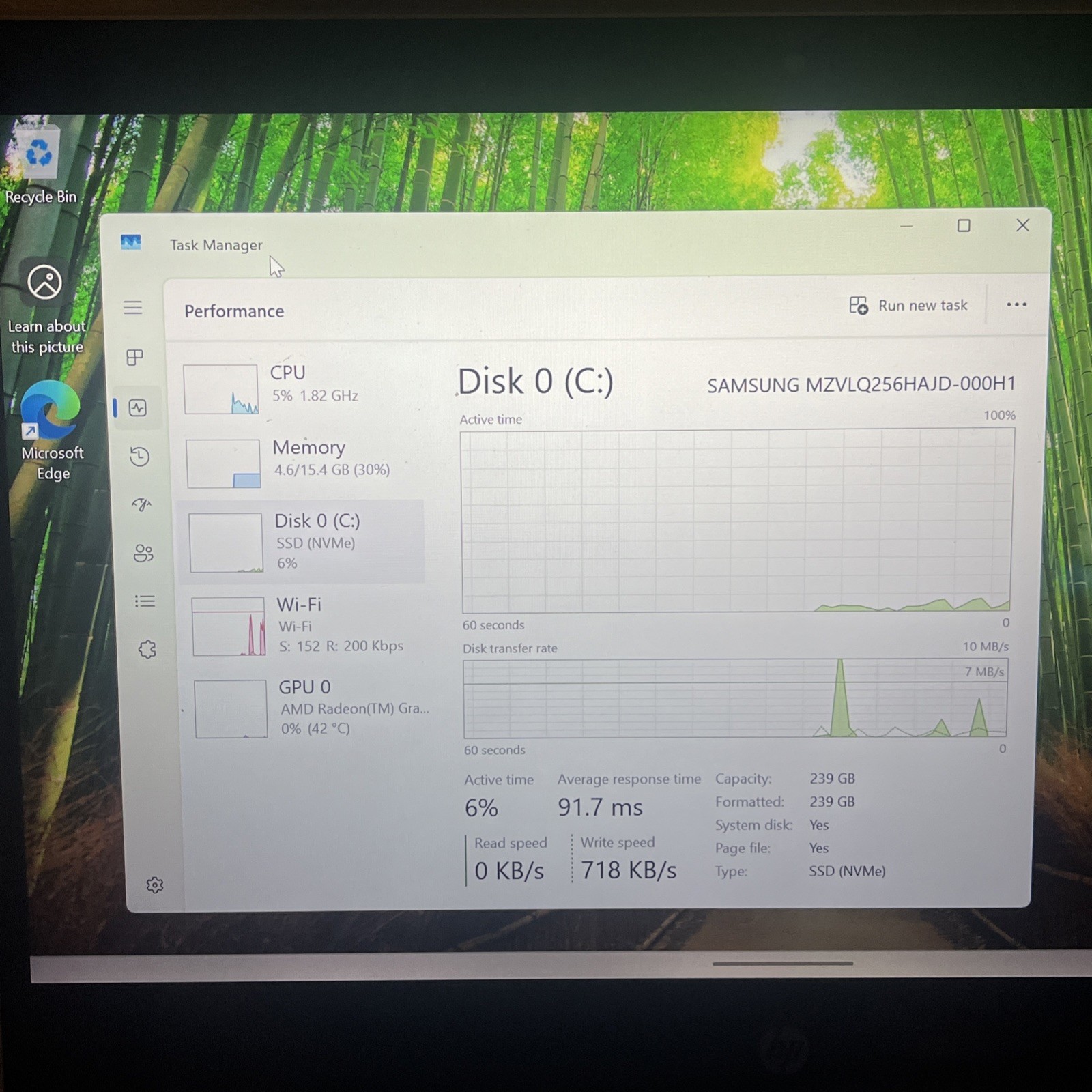Open the three-dots more options menu

click(x=1016, y=304)
